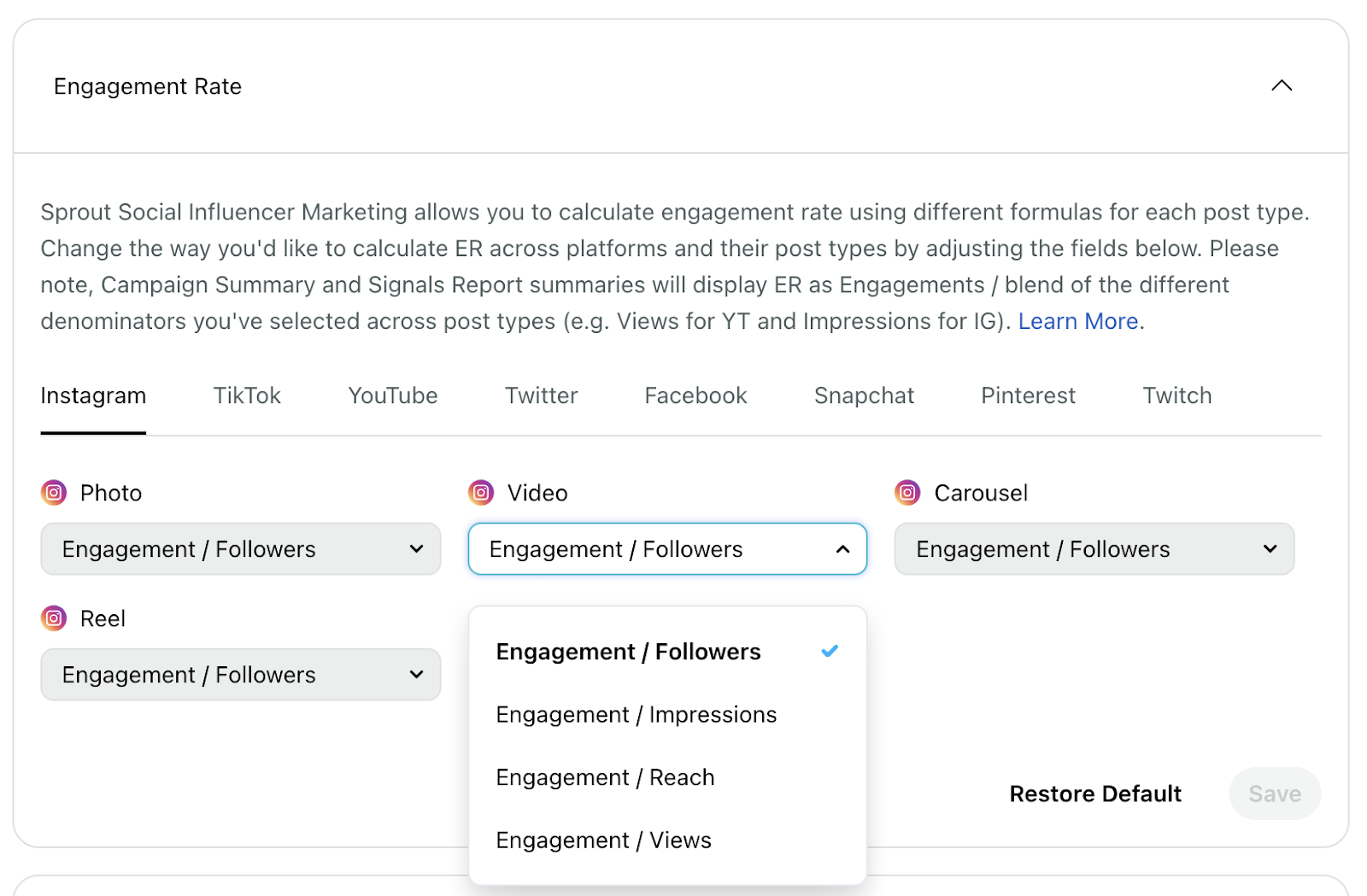The height and width of the screenshot is (896, 1367).
Task: Click Restore Default button
Action: point(1095,794)
